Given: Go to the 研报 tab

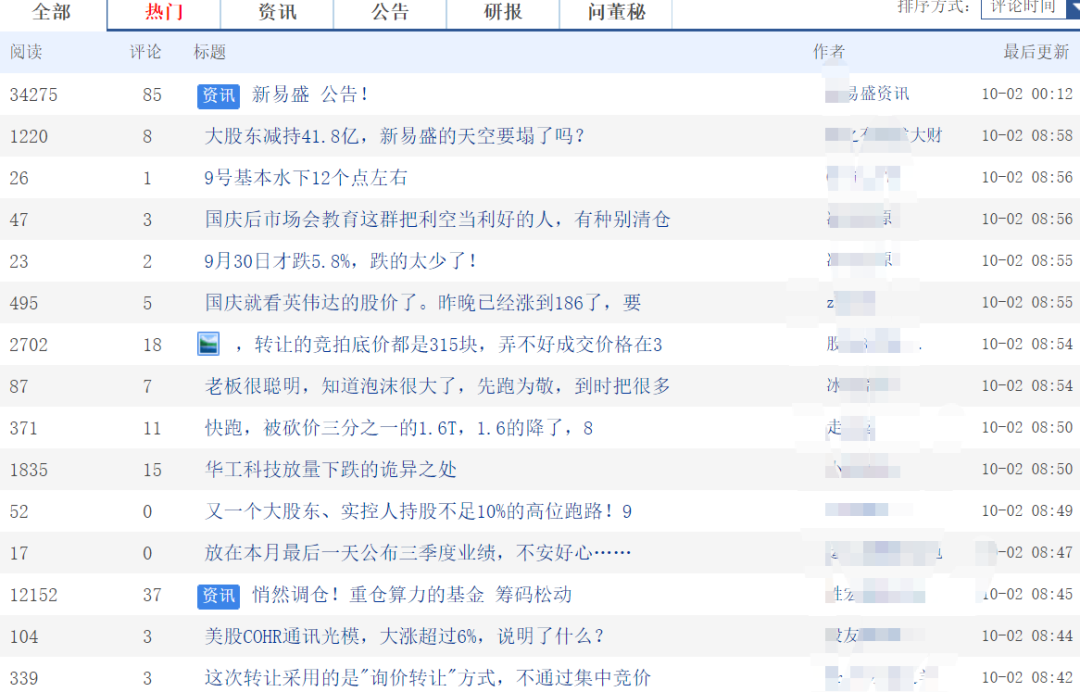Looking at the screenshot, I should coord(503,13).
